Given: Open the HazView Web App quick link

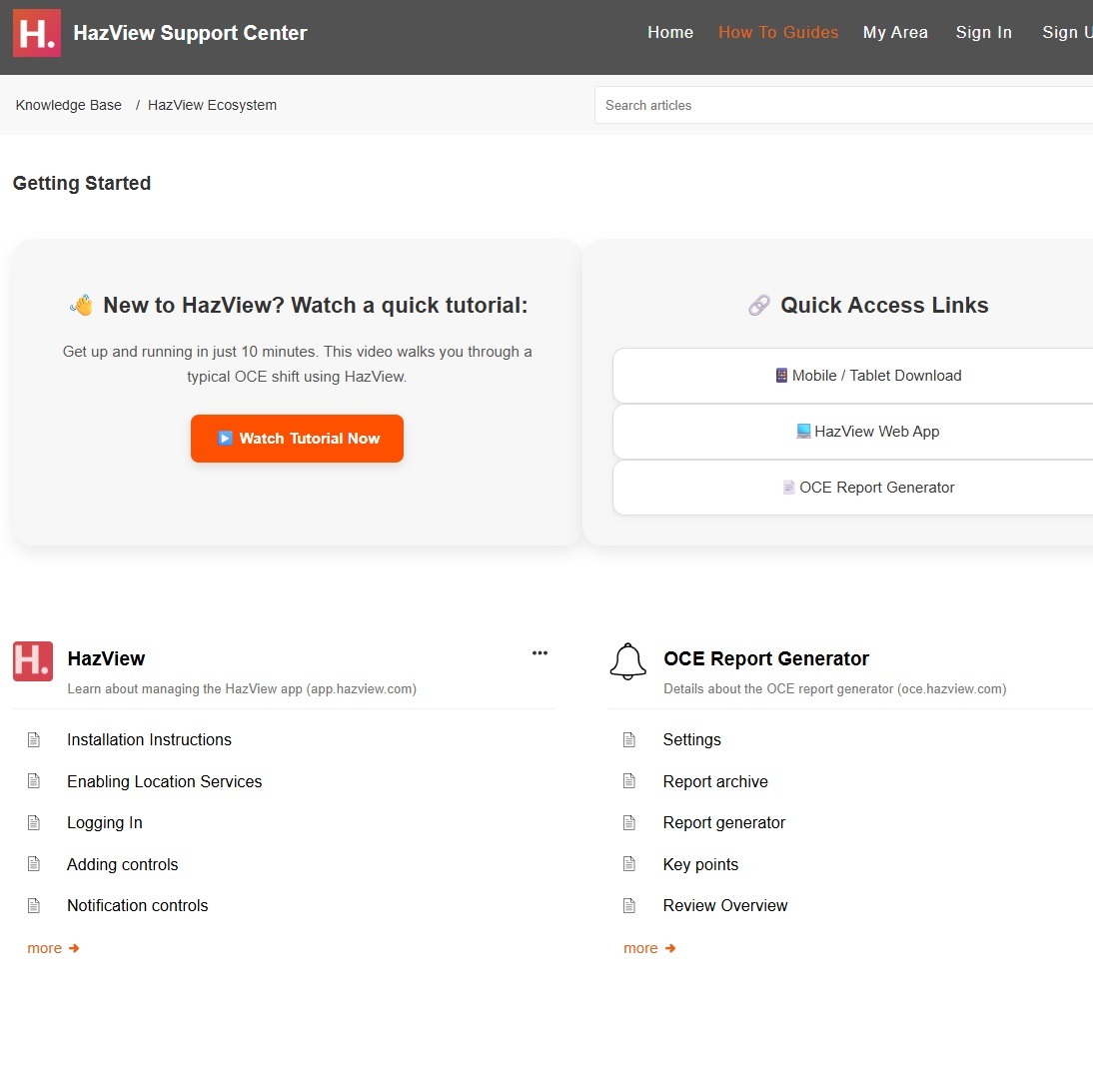Looking at the screenshot, I should pyautogui.click(x=867, y=432).
